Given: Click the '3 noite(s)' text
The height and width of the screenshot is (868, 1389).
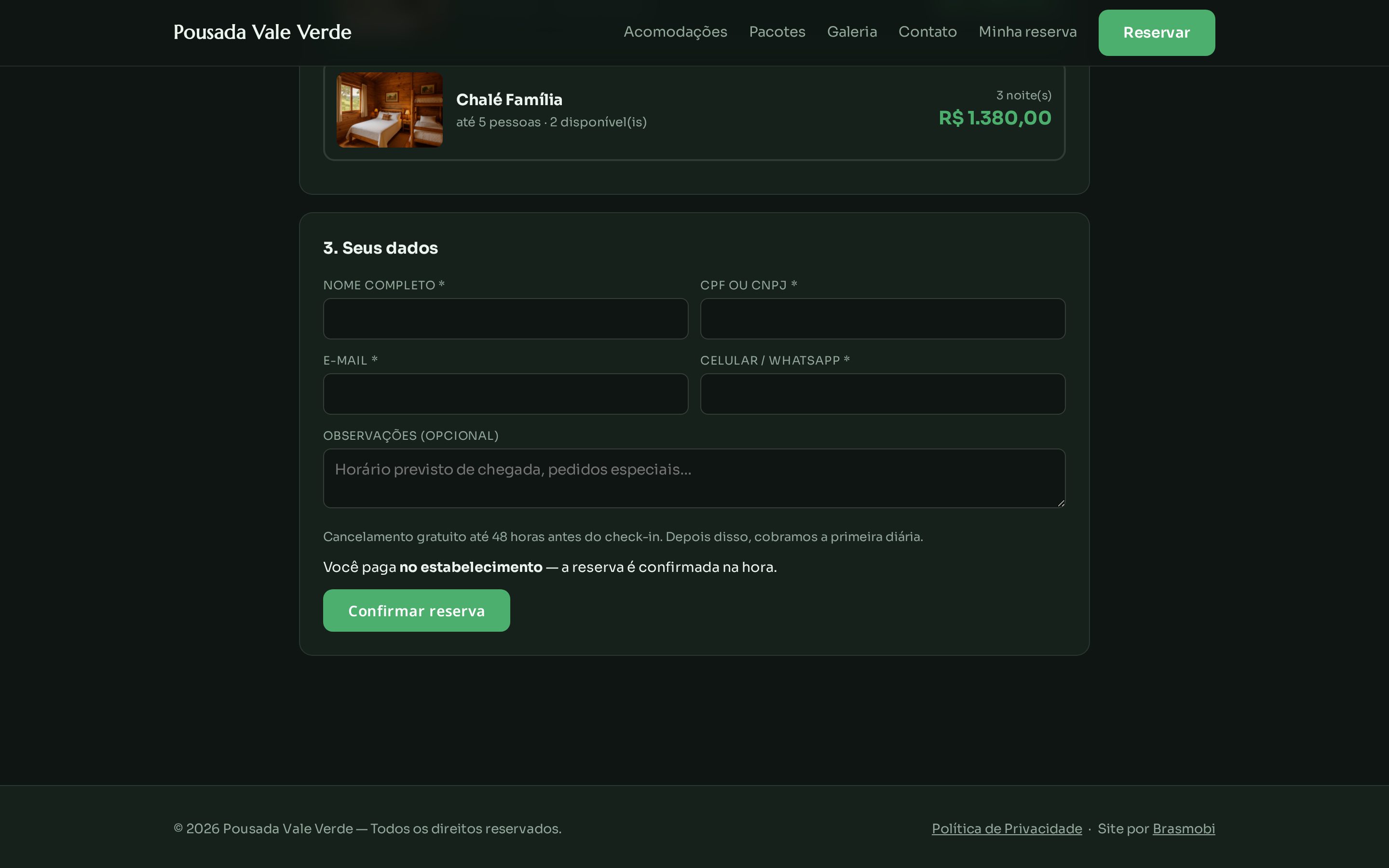Looking at the screenshot, I should [x=1024, y=95].
